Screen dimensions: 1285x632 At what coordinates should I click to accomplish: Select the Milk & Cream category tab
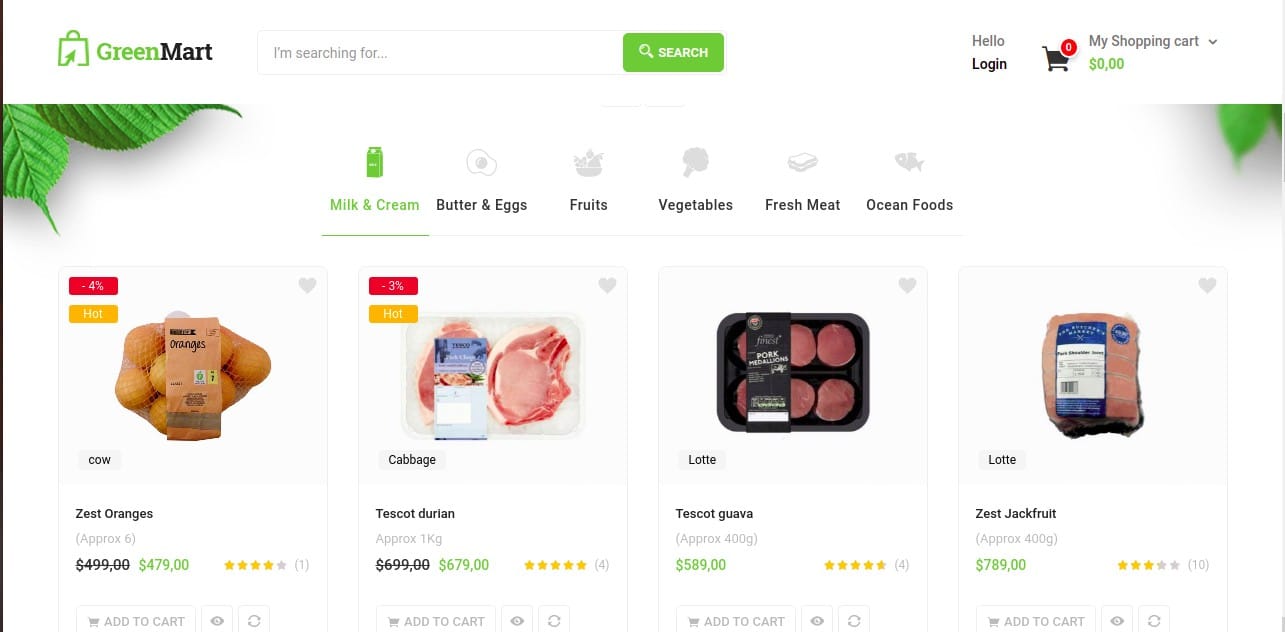pos(374,204)
